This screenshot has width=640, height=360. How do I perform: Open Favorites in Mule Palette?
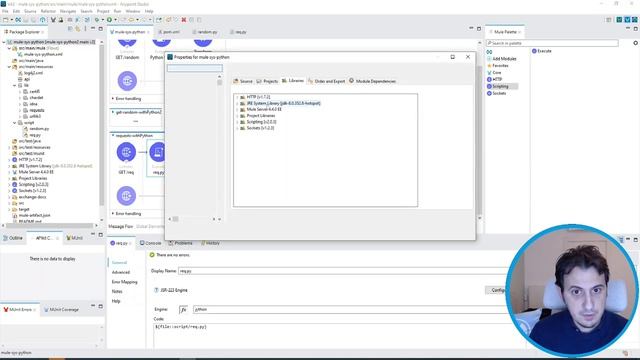(500, 66)
